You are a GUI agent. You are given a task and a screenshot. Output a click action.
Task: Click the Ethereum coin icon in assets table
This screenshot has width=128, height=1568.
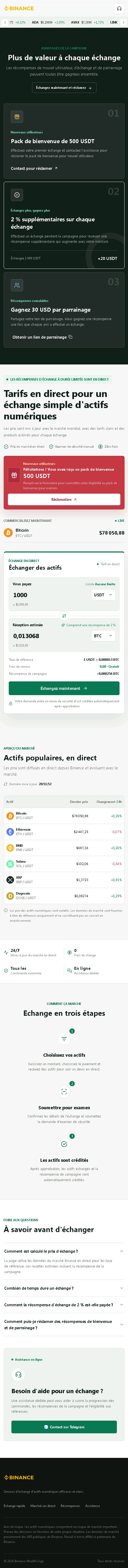(x=10, y=831)
